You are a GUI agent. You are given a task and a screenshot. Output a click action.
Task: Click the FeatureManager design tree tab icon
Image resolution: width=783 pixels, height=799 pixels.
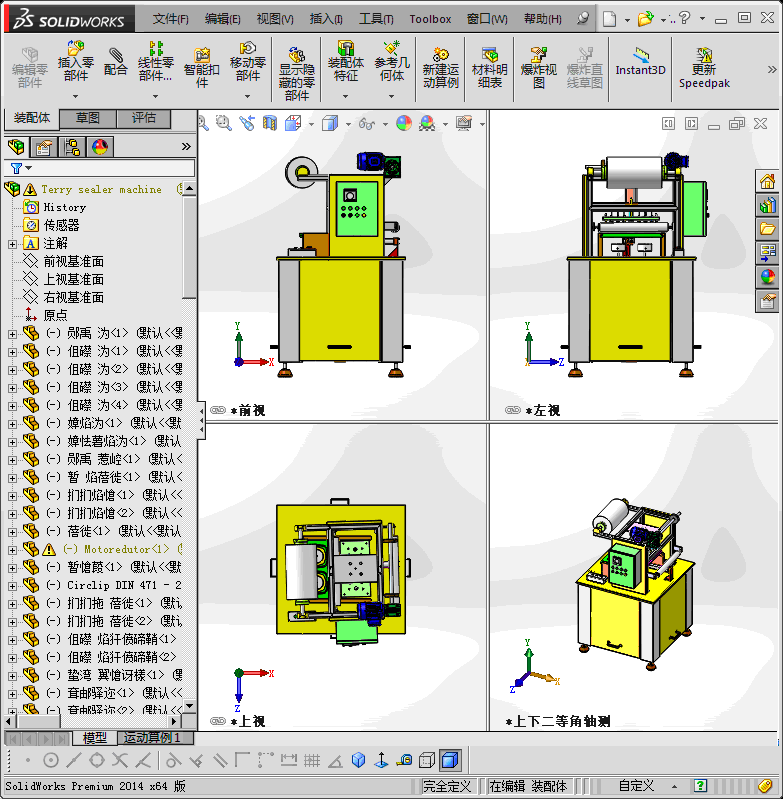pyautogui.click(x=16, y=147)
